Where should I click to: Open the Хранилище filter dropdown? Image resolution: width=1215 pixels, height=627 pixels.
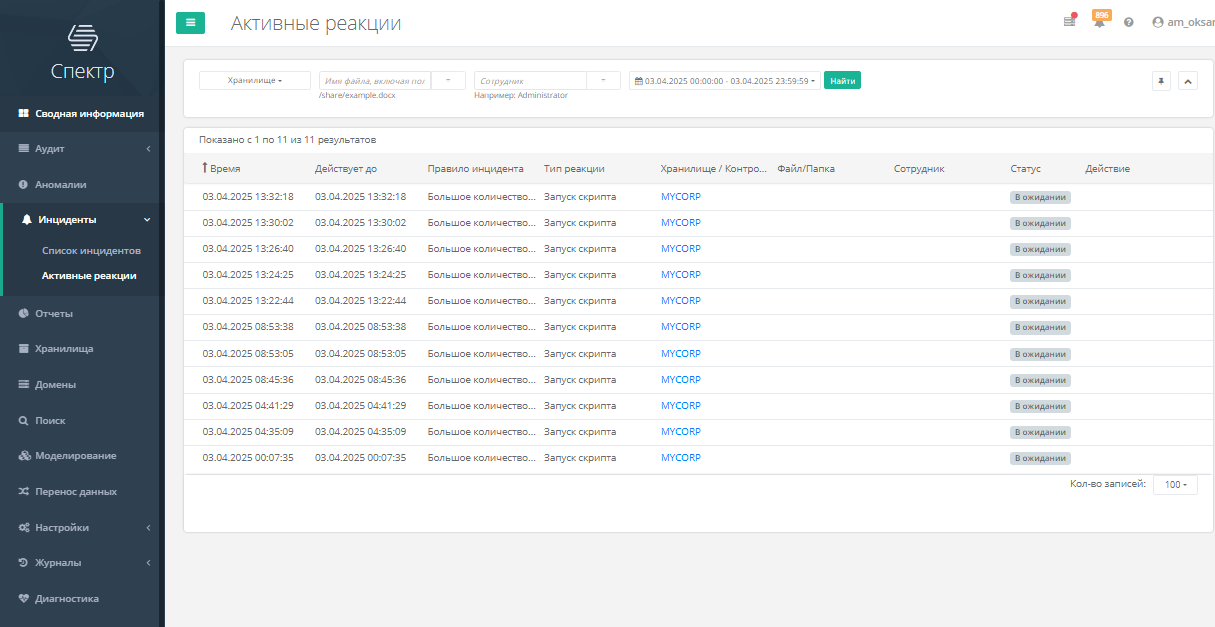tap(255, 80)
